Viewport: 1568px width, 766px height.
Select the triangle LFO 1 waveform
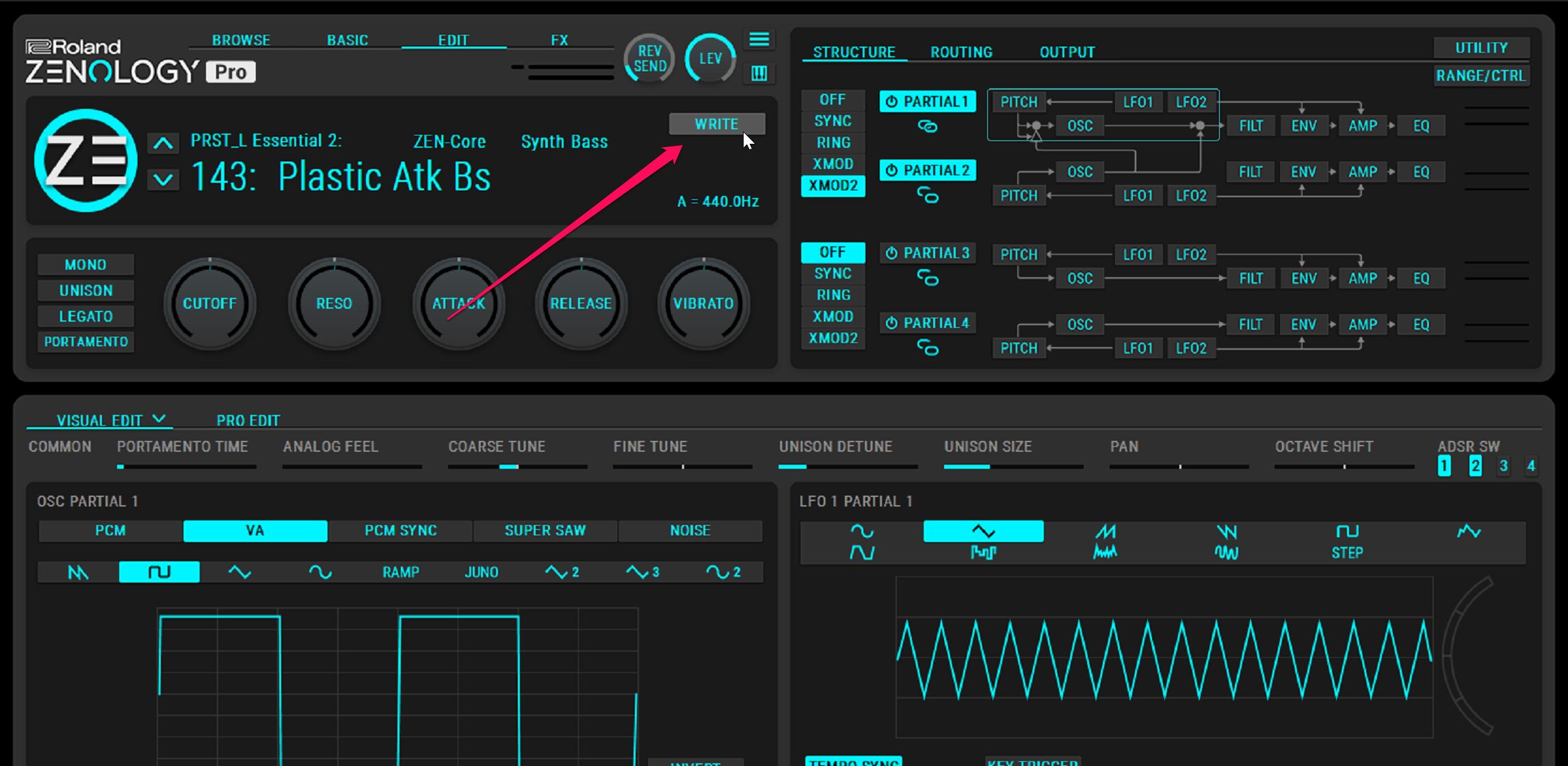983,531
